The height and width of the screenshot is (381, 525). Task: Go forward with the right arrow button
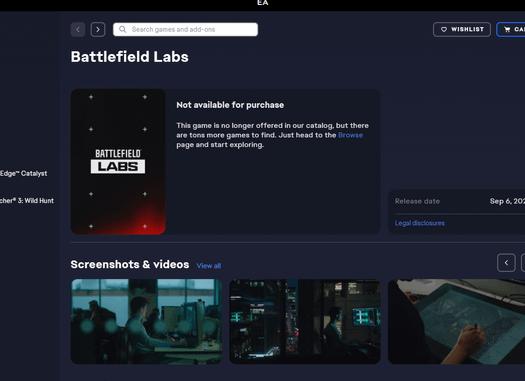tap(98, 29)
